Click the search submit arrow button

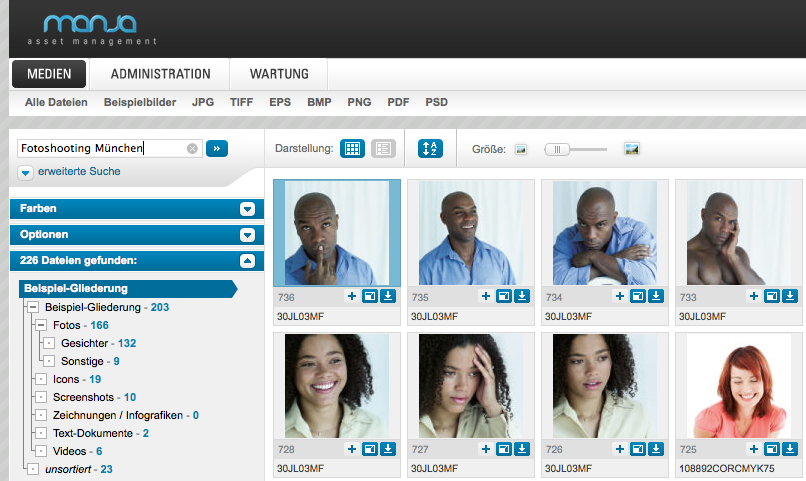pyautogui.click(x=217, y=148)
